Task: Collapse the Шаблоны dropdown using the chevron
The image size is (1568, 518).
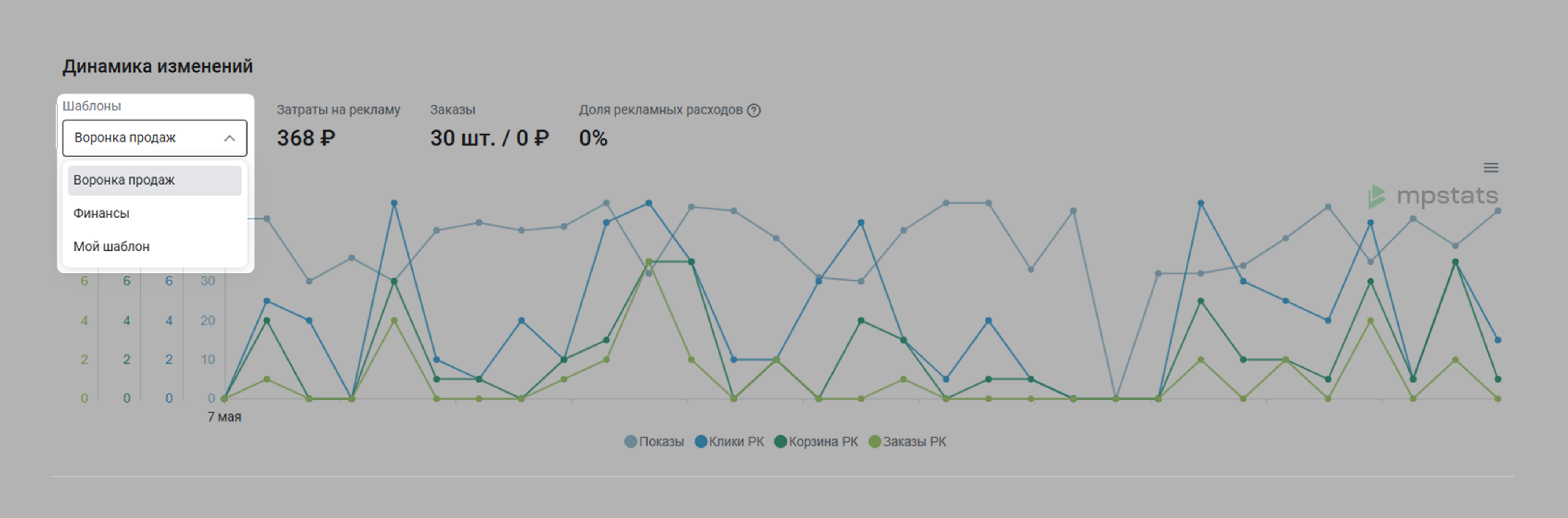Action: pos(230,138)
